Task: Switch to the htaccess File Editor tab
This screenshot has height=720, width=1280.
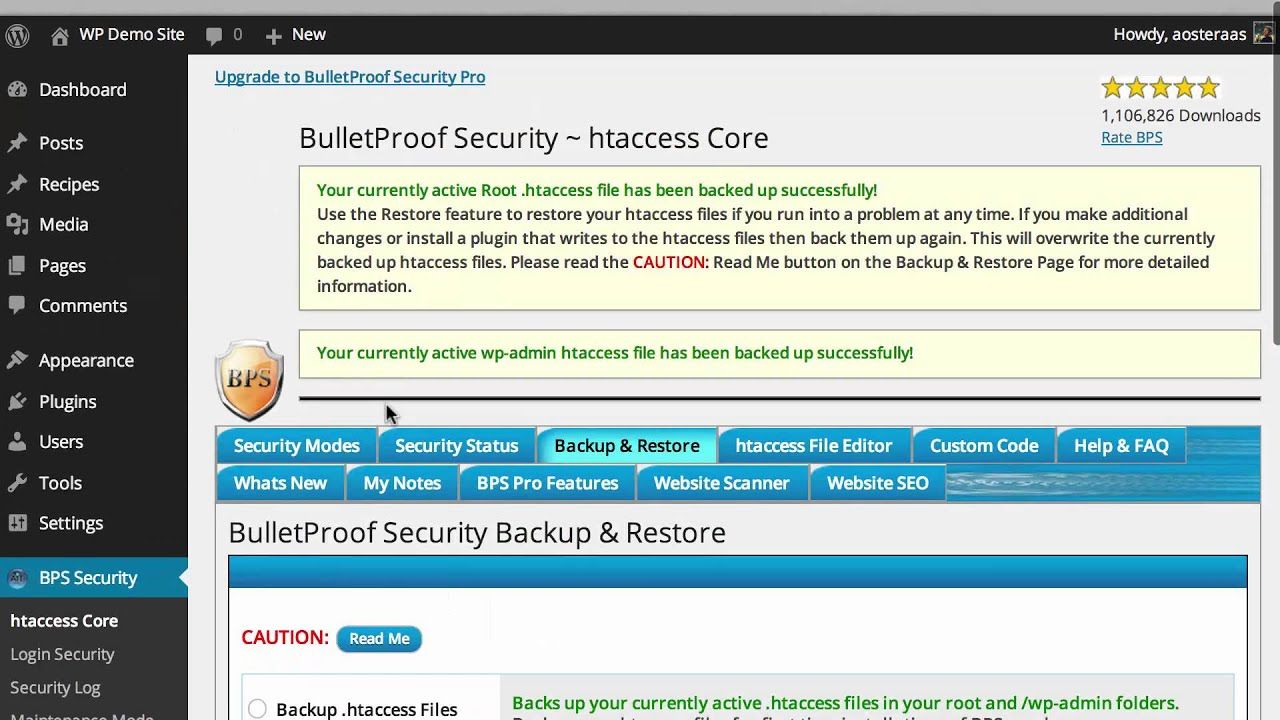Action: (x=814, y=446)
